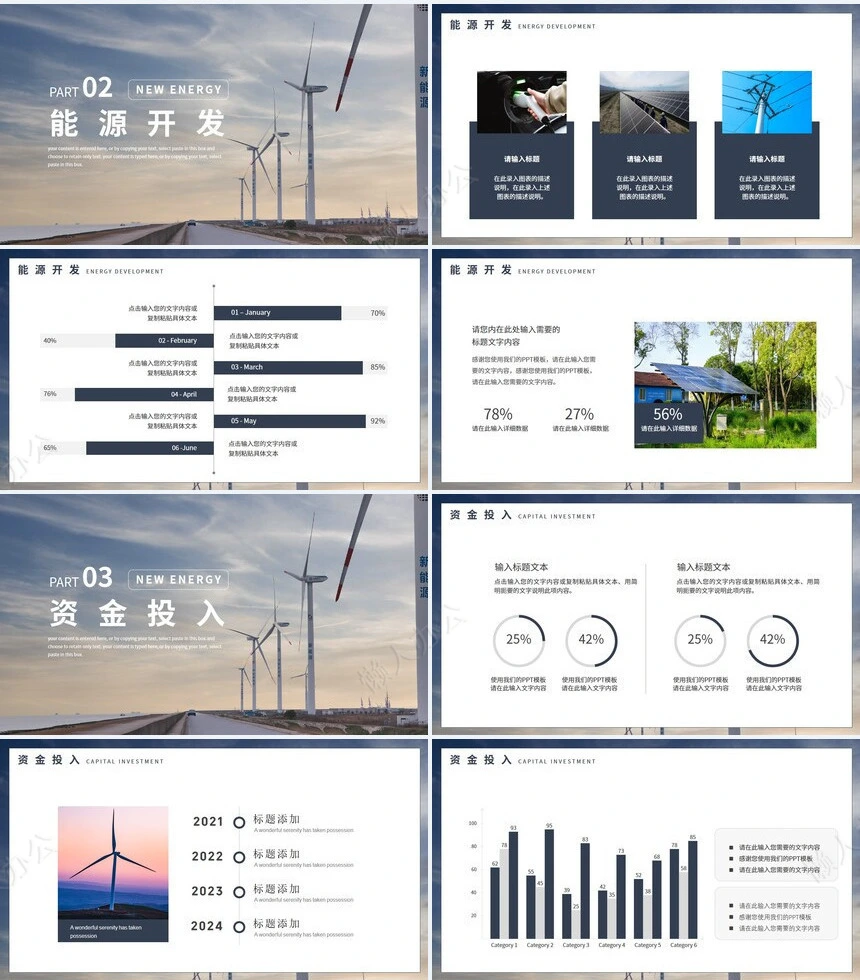
Task: Select the 2024 timeline circle marker
Action: point(239,926)
